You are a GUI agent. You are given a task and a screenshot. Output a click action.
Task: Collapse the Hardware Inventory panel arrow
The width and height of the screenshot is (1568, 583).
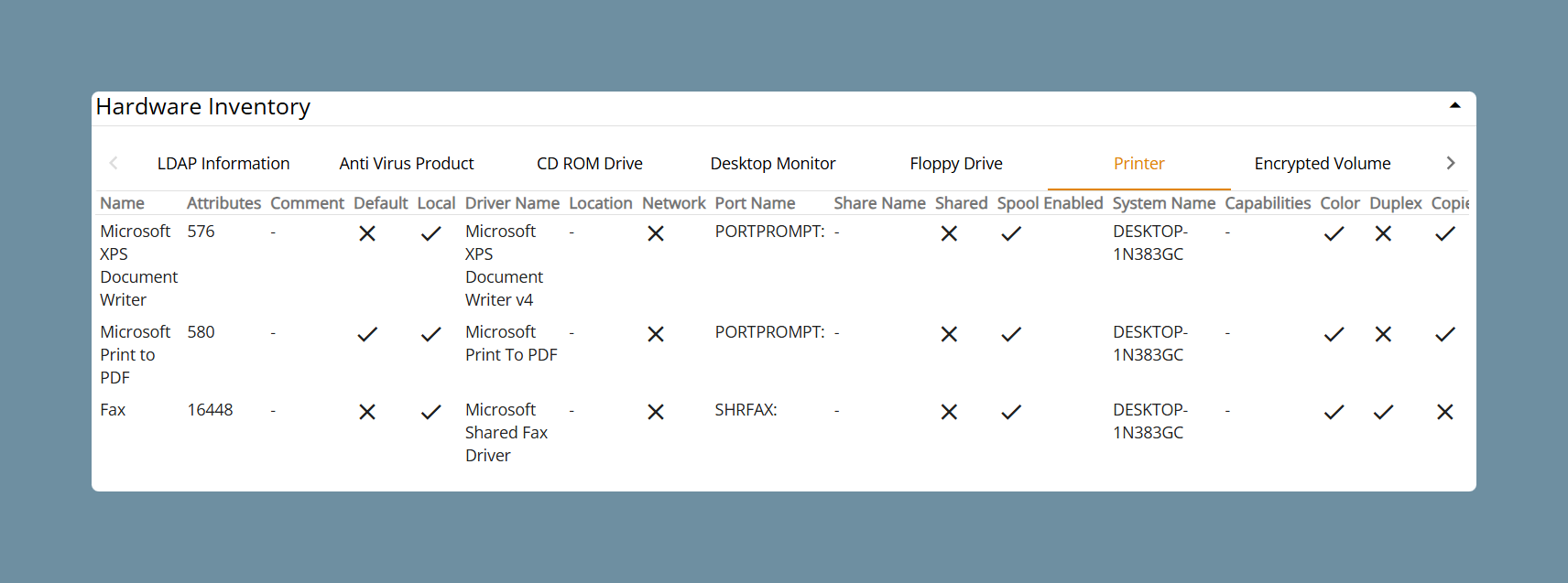(x=1454, y=106)
